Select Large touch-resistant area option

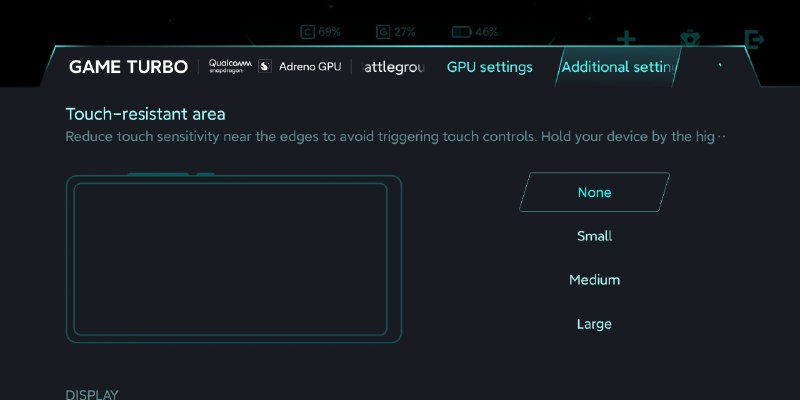[x=594, y=323]
